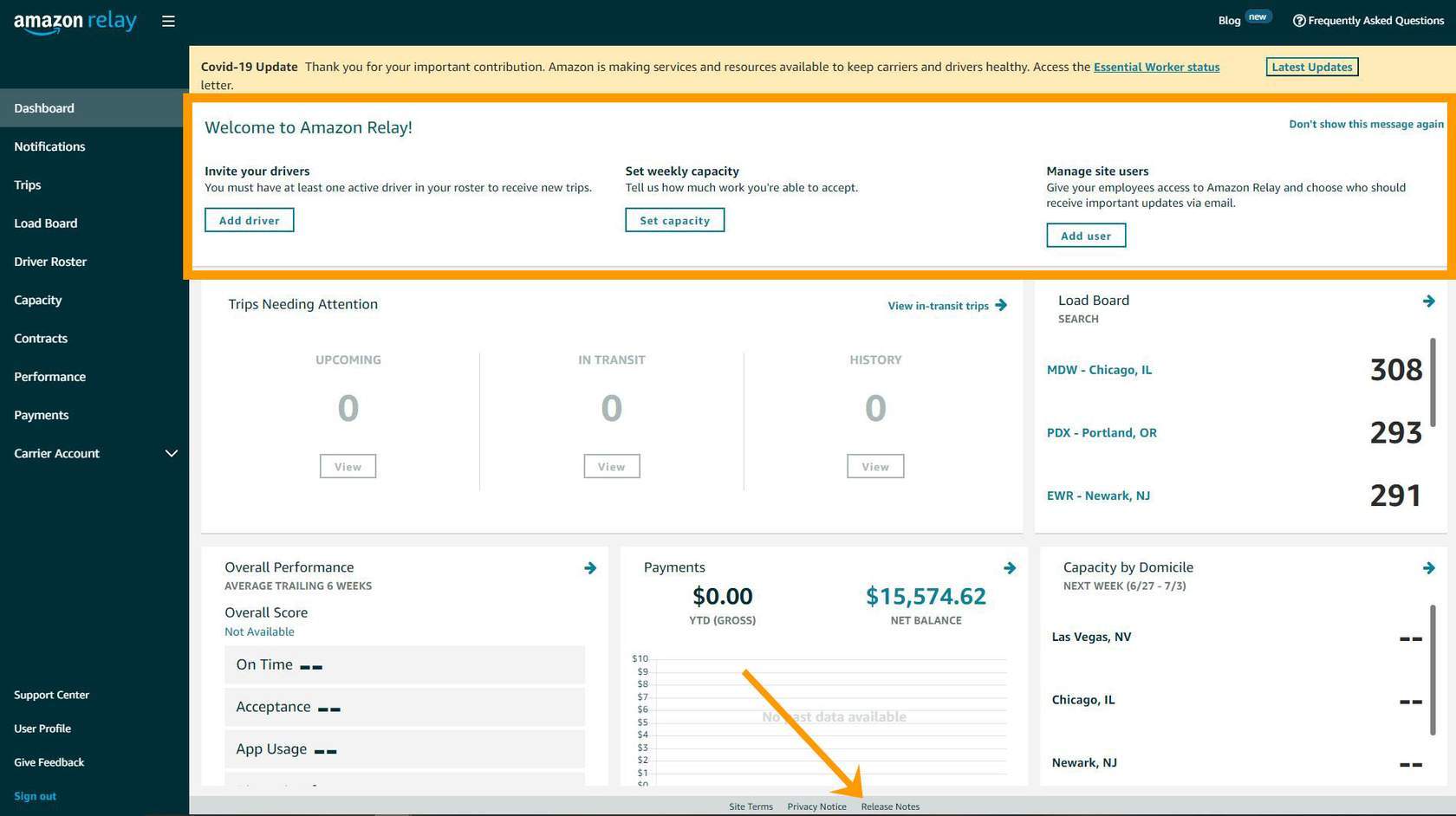
Task: Go to Notifications in sidebar
Action: pos(49,146)
